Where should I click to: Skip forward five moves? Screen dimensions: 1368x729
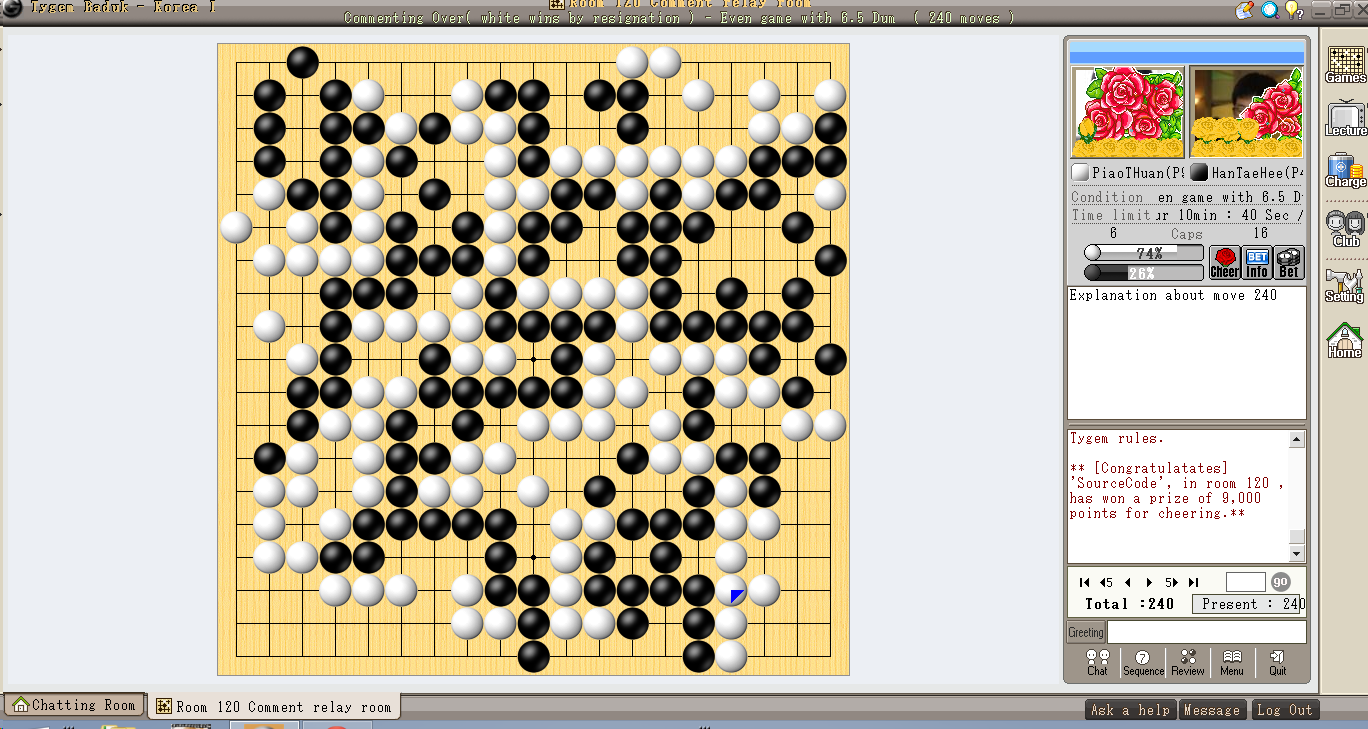pos(1172,582)
